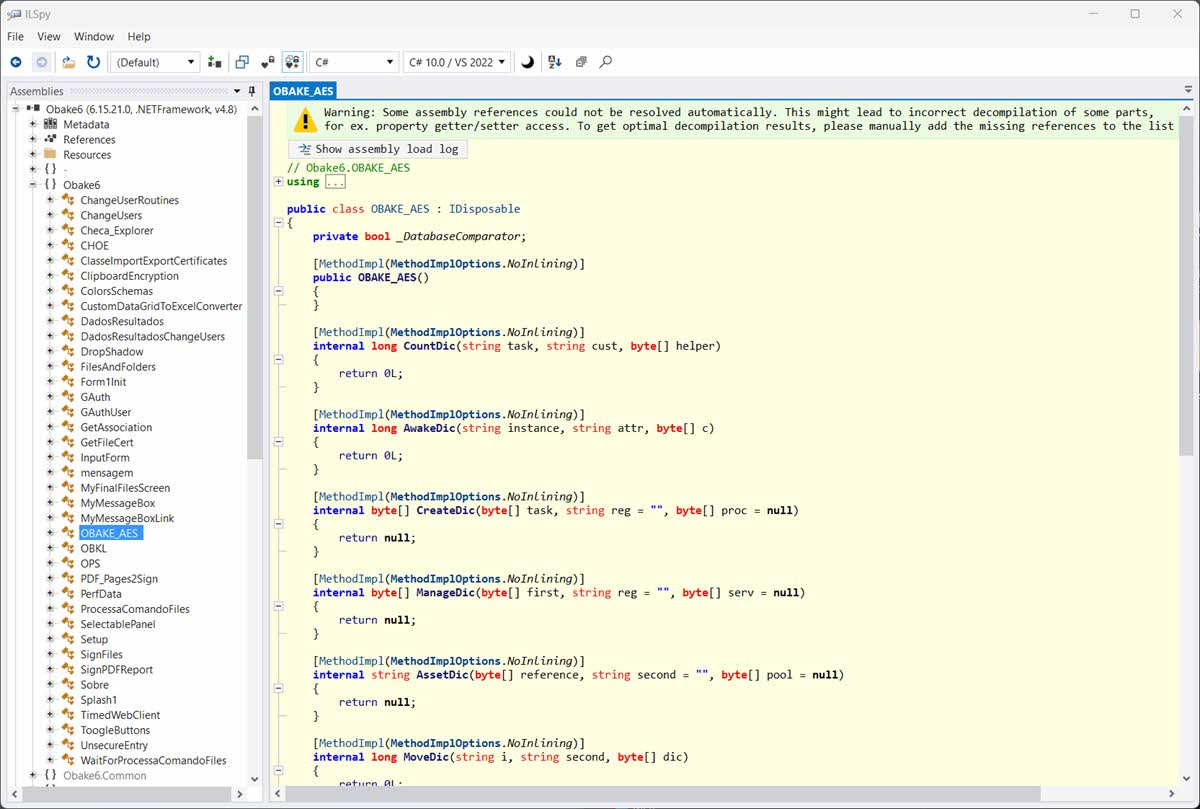Viewport: 1200px width, 809px height.
Task: Select the ToogleButtons class in tree
Action: click(115, 730)
